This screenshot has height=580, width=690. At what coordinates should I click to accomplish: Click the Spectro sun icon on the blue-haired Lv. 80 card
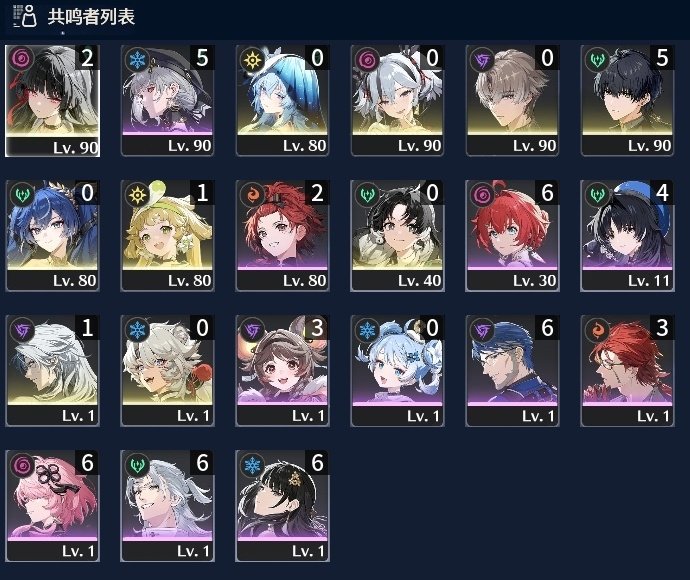pos(252,59)
